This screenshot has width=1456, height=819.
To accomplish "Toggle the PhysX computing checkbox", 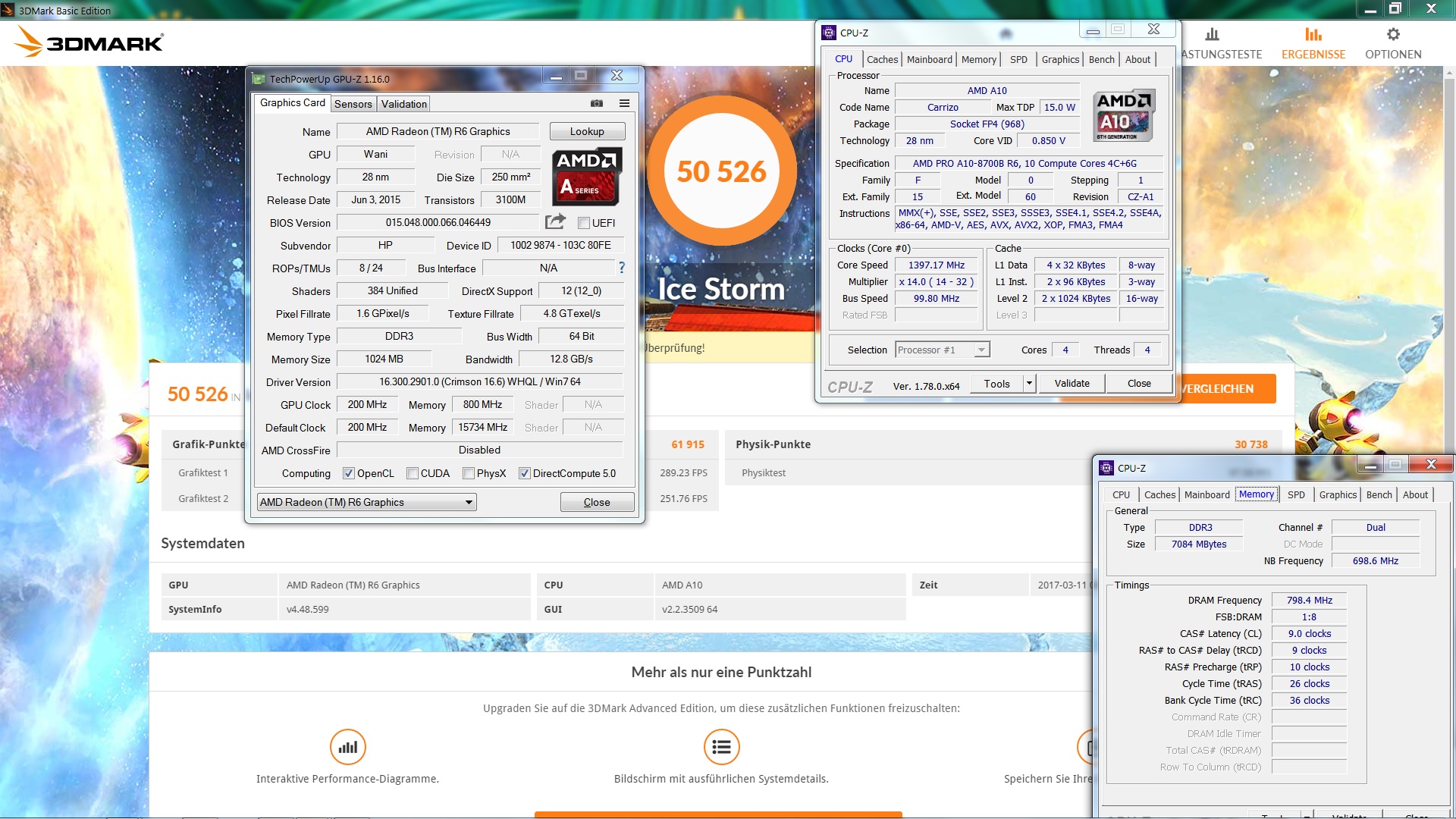I will (469, 473).
